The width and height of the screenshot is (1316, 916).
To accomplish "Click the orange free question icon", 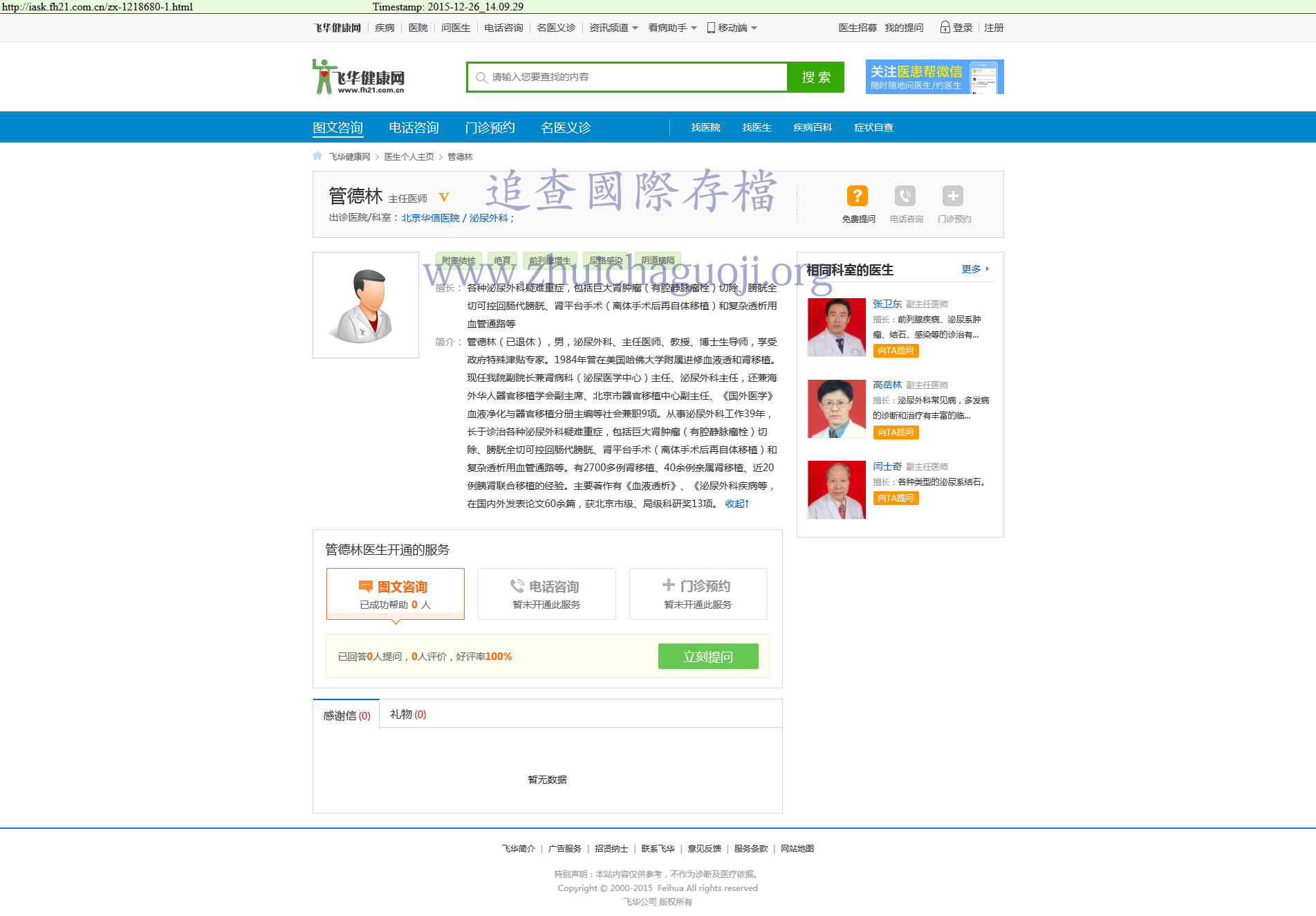I will (857, 196).
